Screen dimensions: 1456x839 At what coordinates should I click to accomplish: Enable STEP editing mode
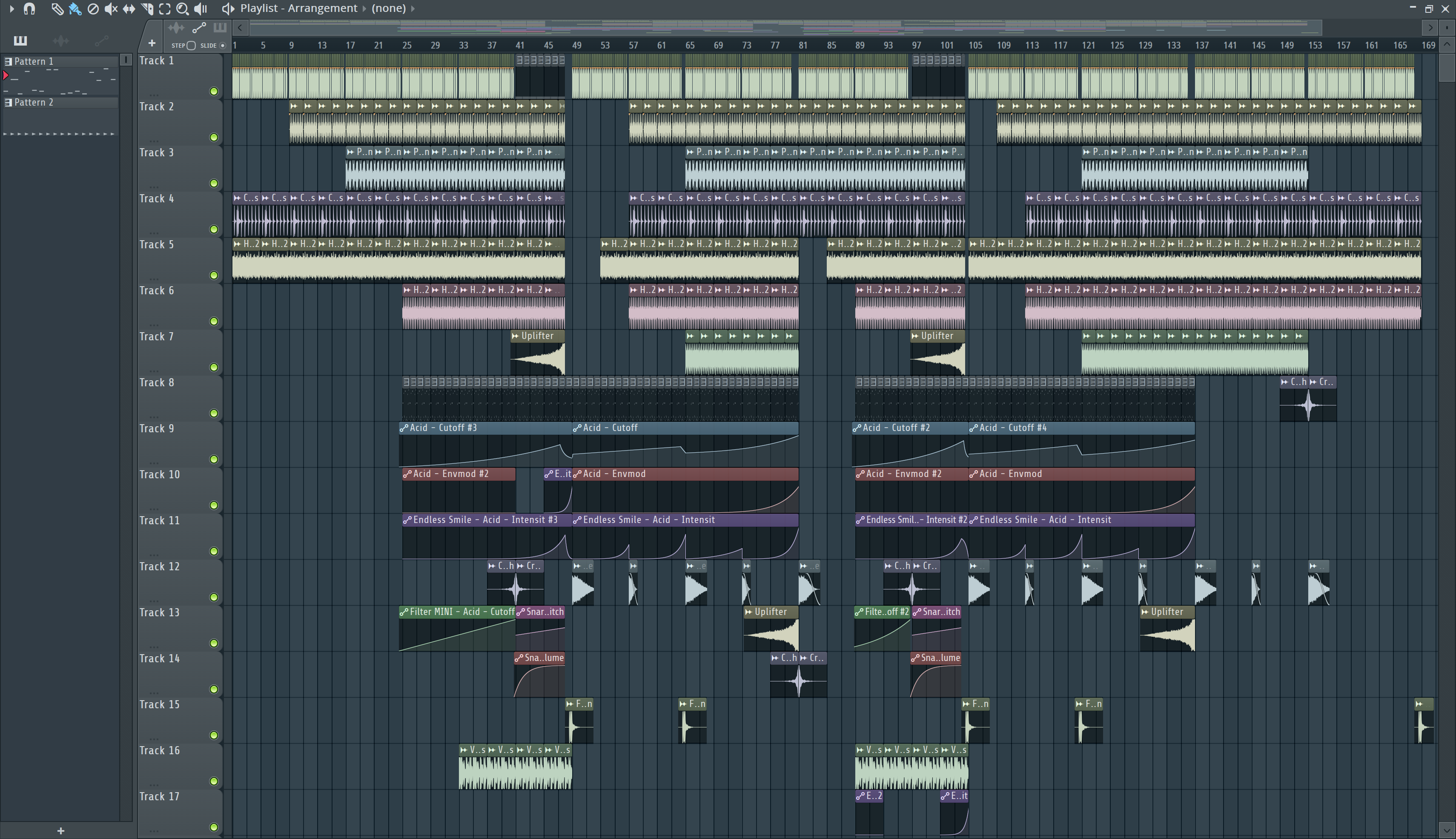pos(191,45)
